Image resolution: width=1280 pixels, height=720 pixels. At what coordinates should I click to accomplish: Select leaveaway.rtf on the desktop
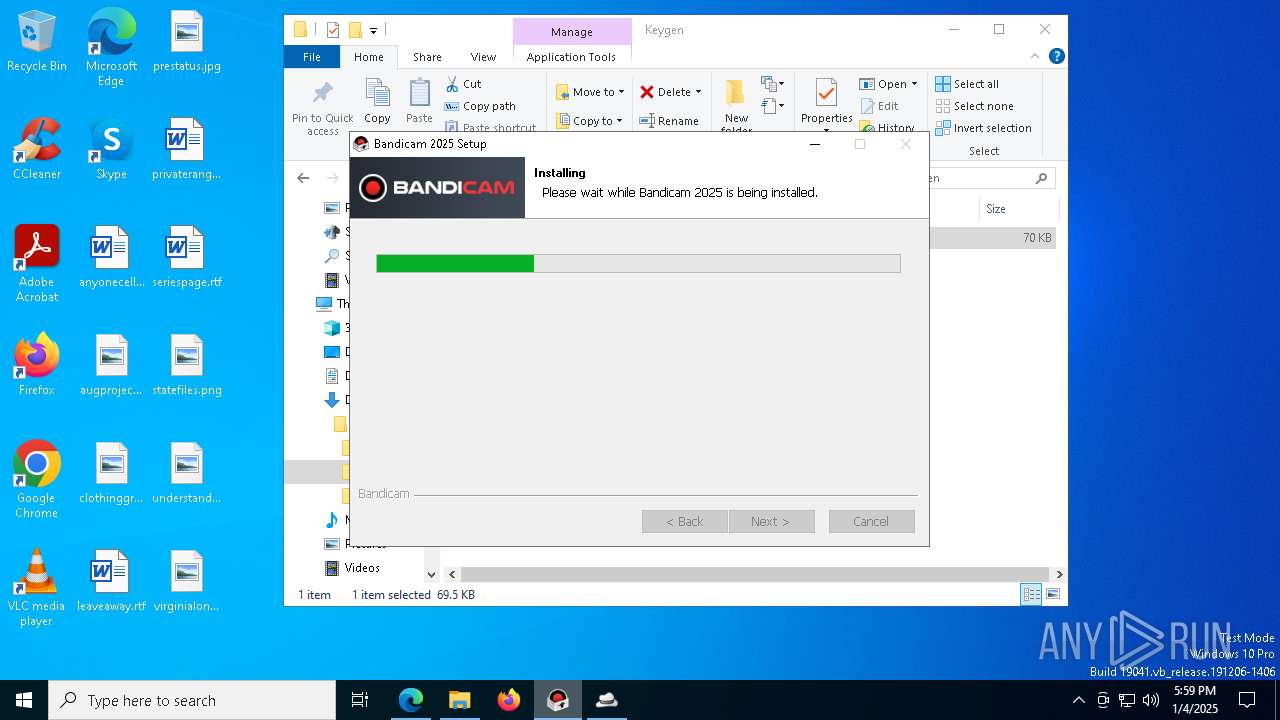point(111,581)
